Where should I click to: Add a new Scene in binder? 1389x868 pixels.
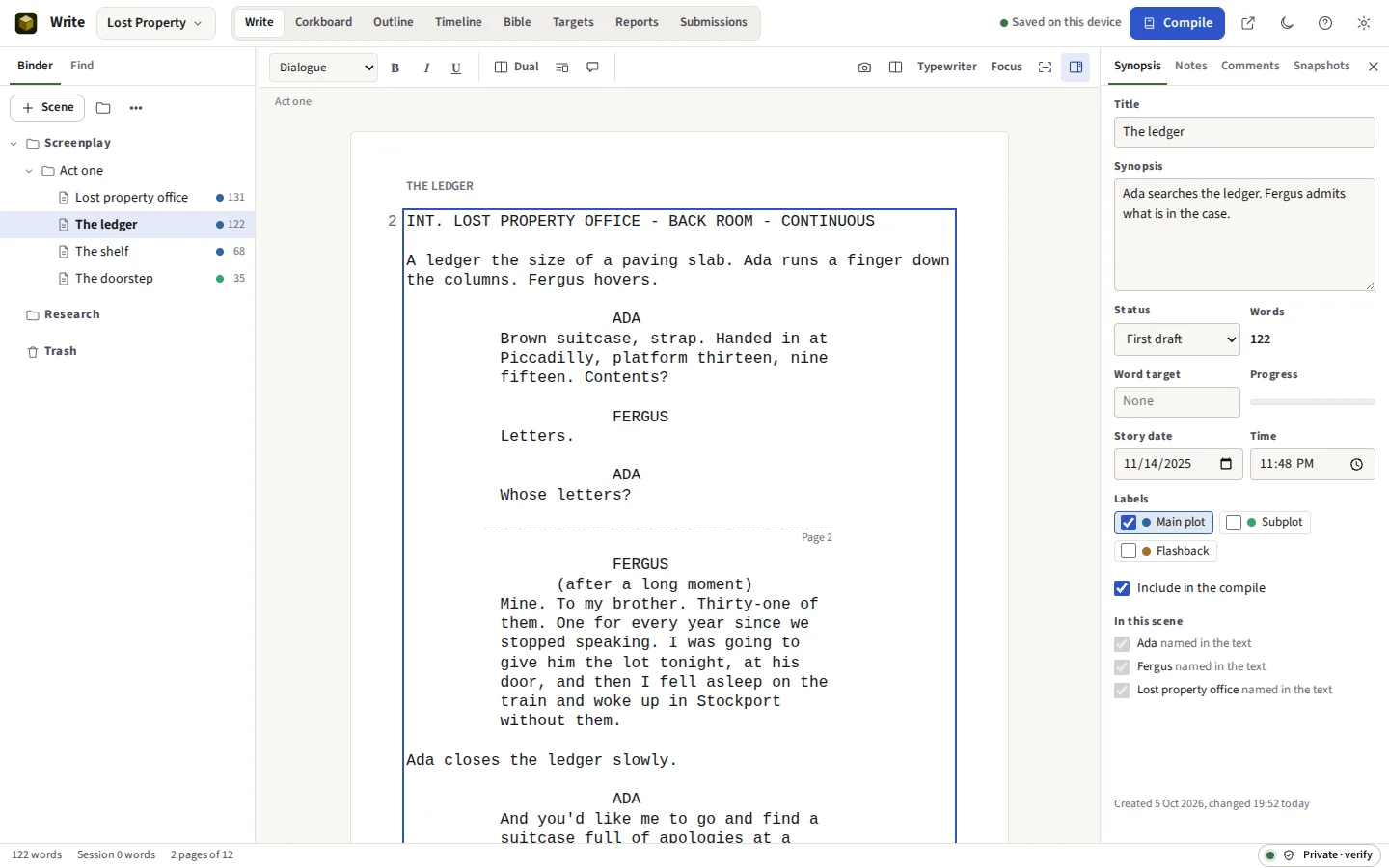point(47,108)
